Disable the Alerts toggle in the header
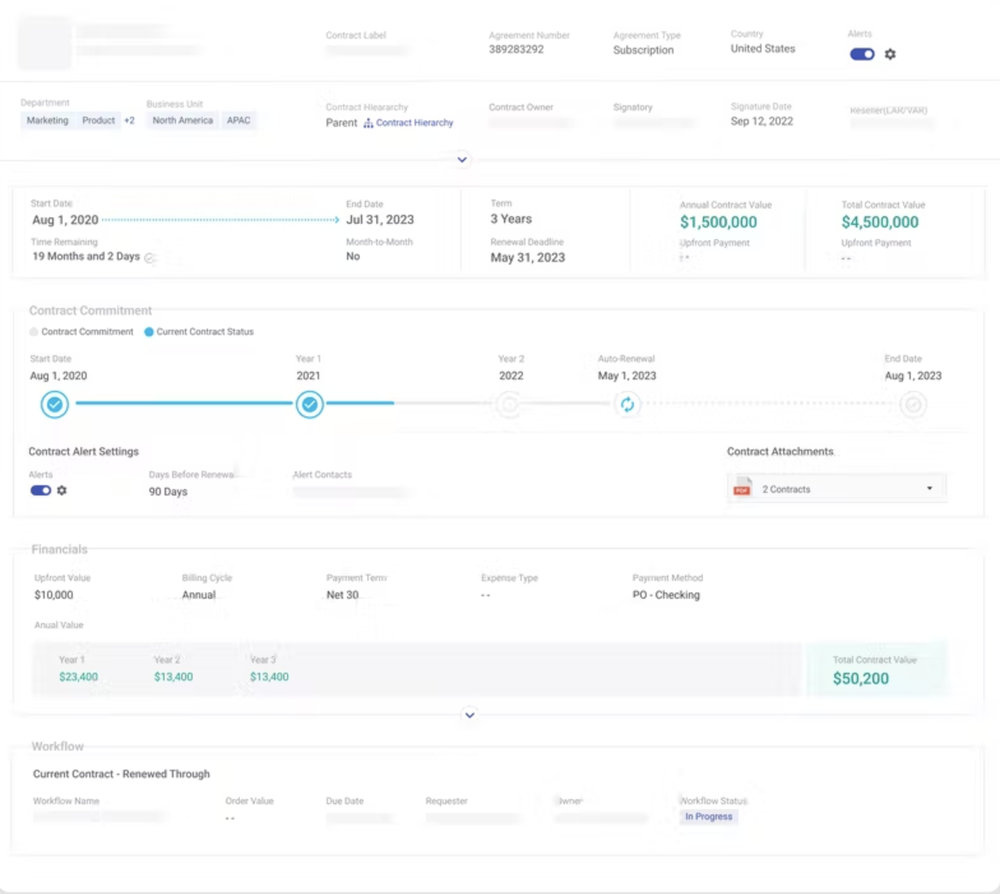This screenshot has width=1000, height=894. pos(861,54)
